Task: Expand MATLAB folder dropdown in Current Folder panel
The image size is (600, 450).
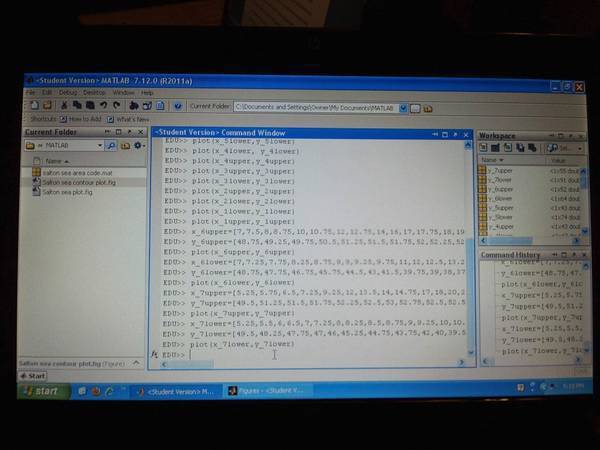Action: pyautogui.click(x=100, y=145)
